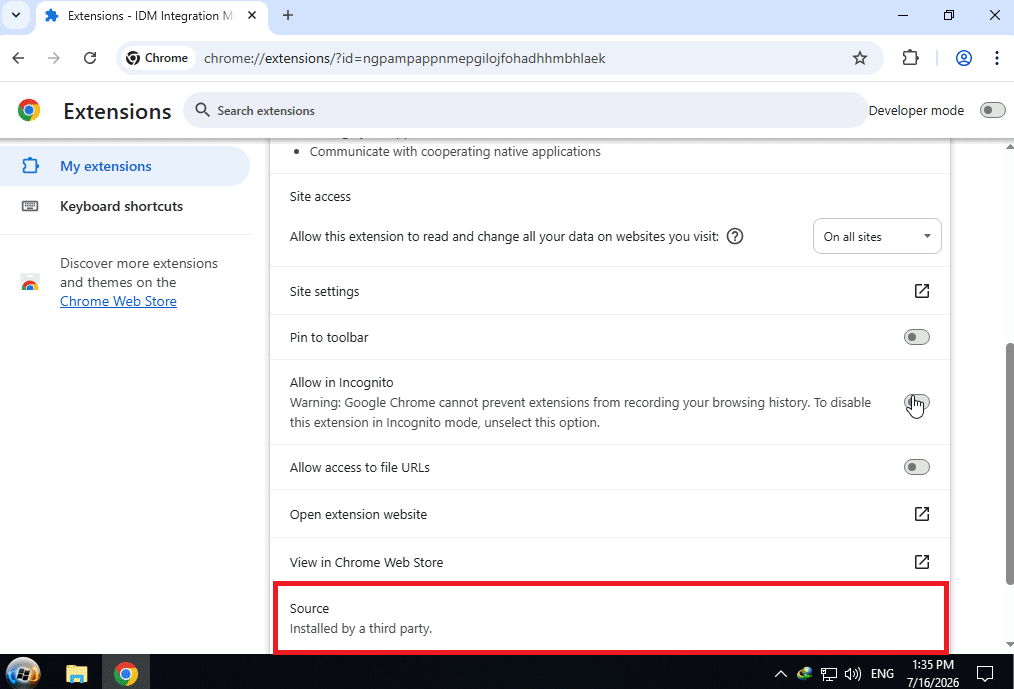Open the Chrome three-dot menu
This screenshot has height=689, width=1014.
997,58
